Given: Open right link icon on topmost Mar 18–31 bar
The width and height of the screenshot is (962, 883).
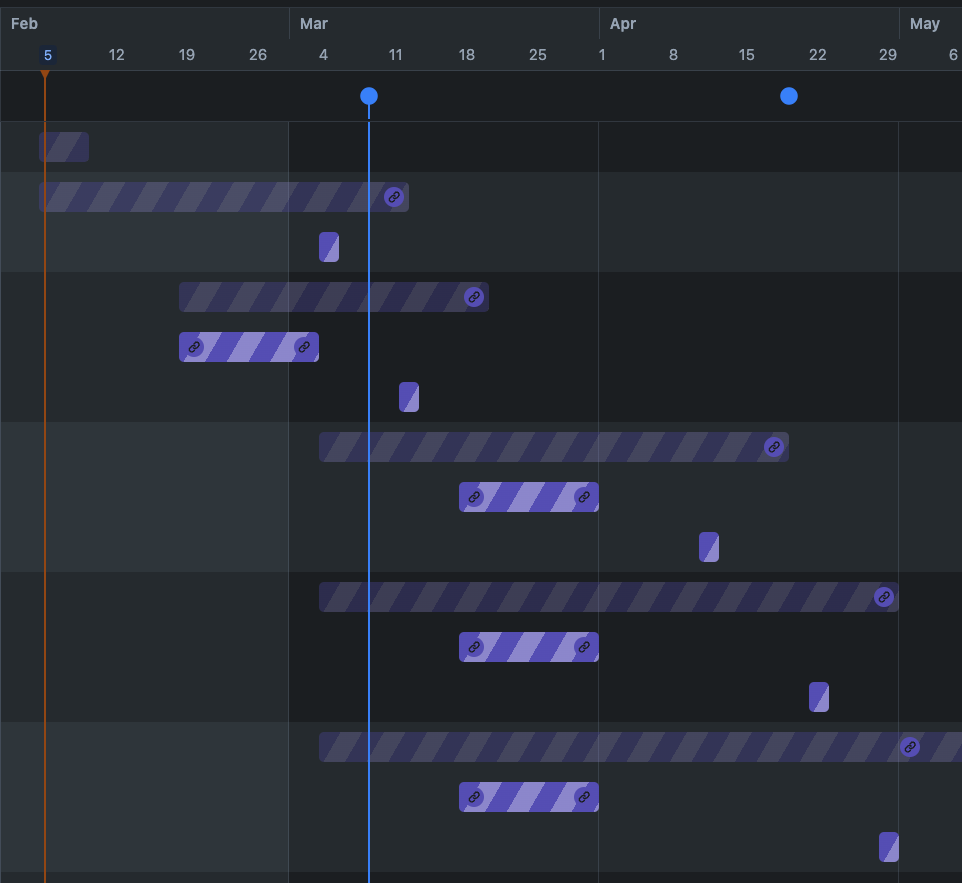Looking at the screenshot, I should [583, 497].
